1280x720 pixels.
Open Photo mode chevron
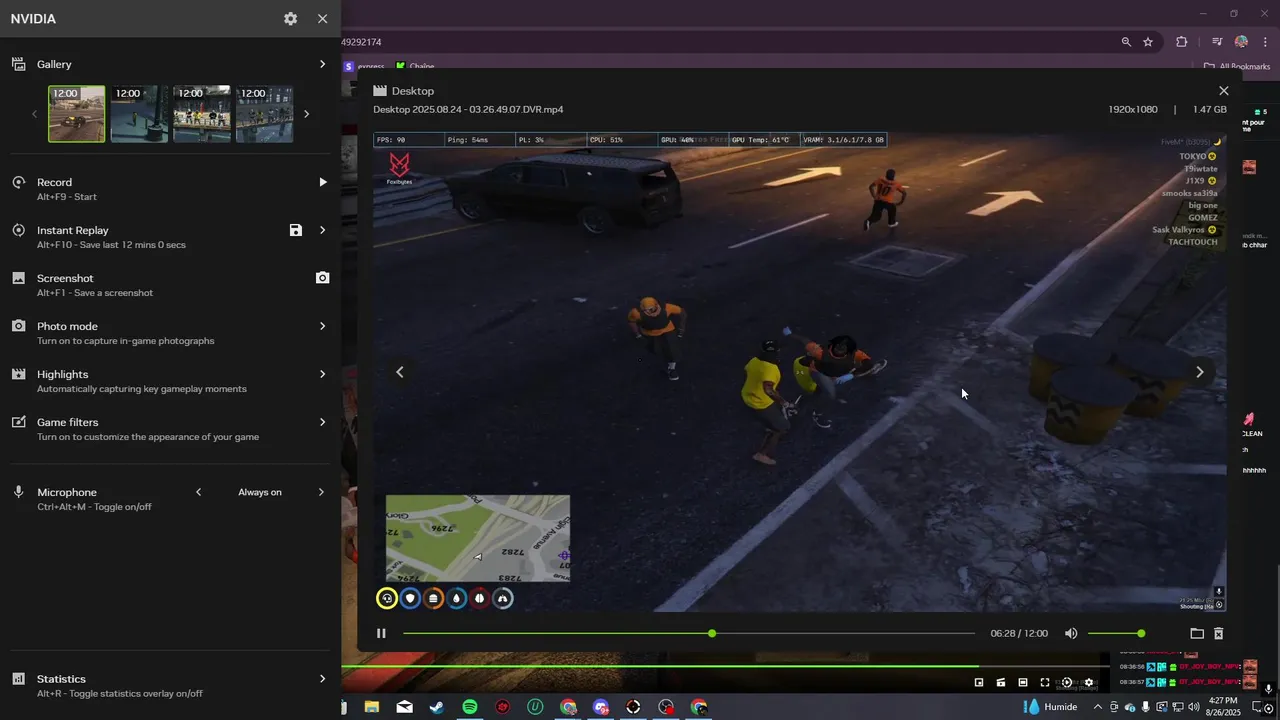pos(322,326)
